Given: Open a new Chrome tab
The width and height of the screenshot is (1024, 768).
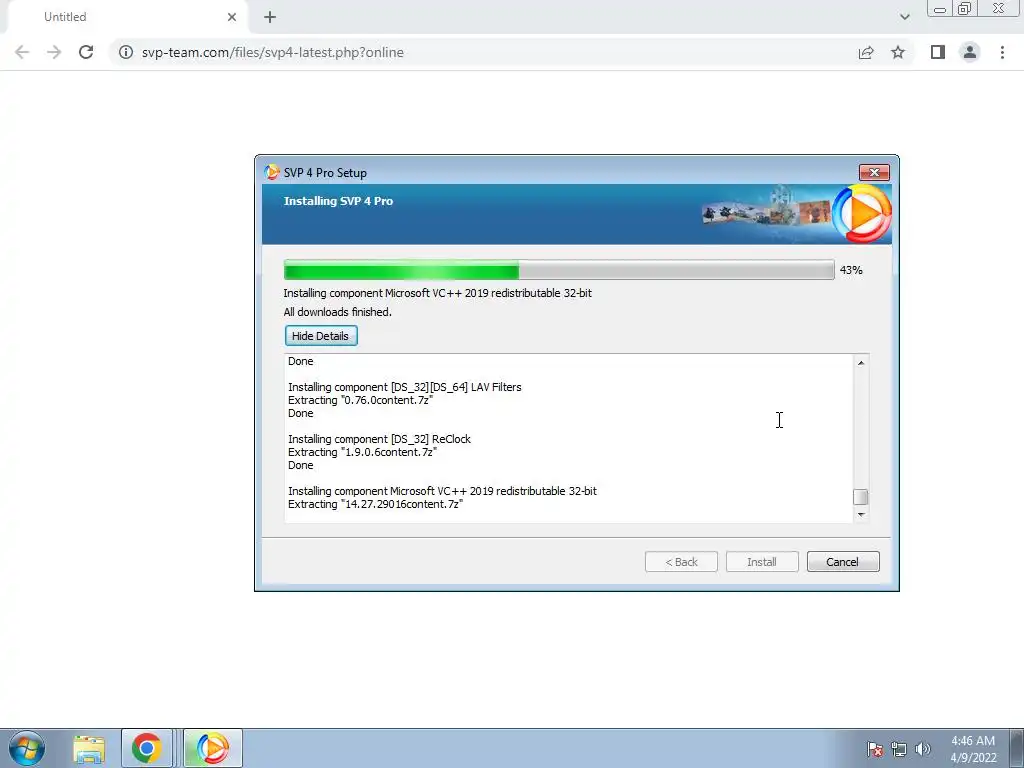Looking at the screenshot, I should (270, 17).
